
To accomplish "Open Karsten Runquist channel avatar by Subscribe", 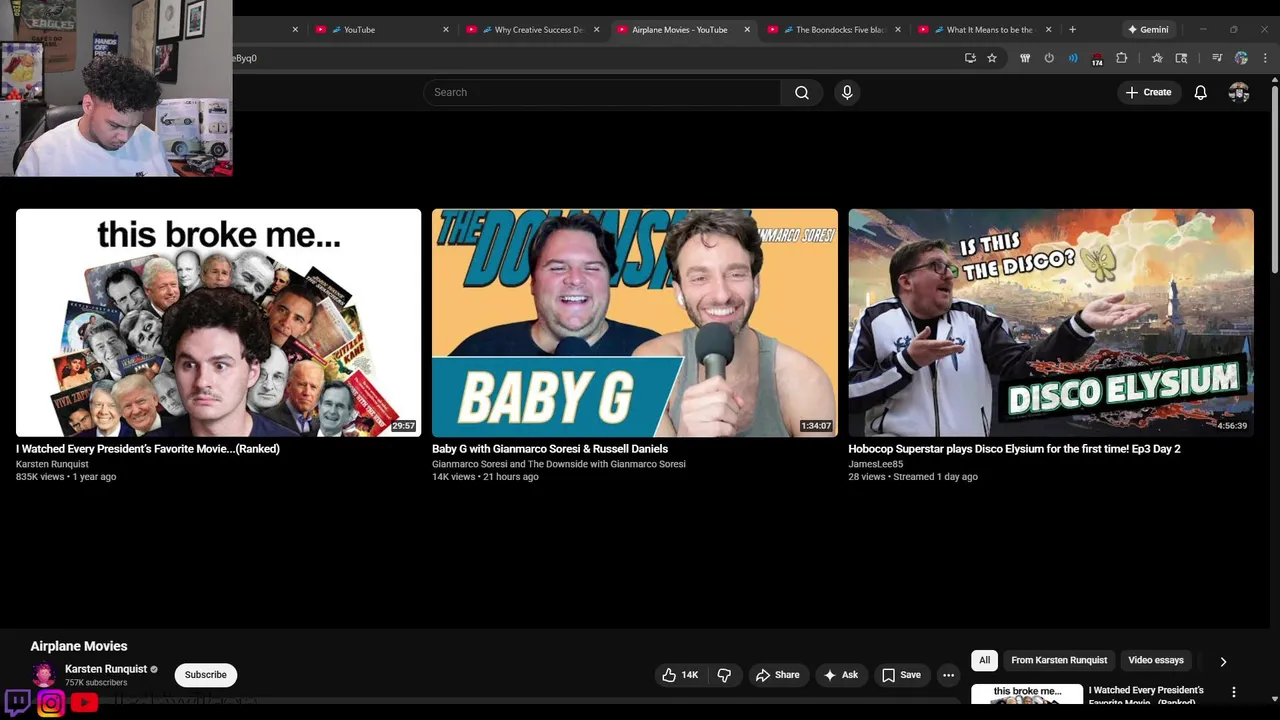I will pos(43,675).
